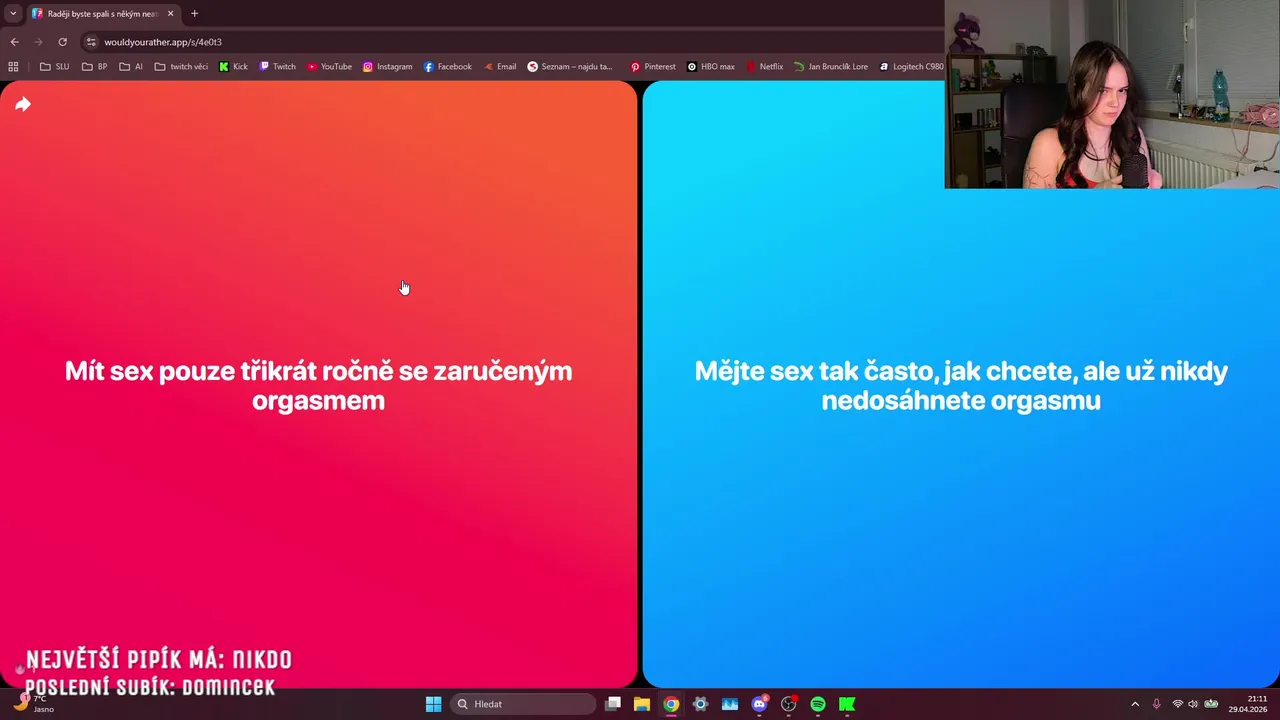
Task: Open Wi-Fi network tray icon
Action: point(1177,704)
